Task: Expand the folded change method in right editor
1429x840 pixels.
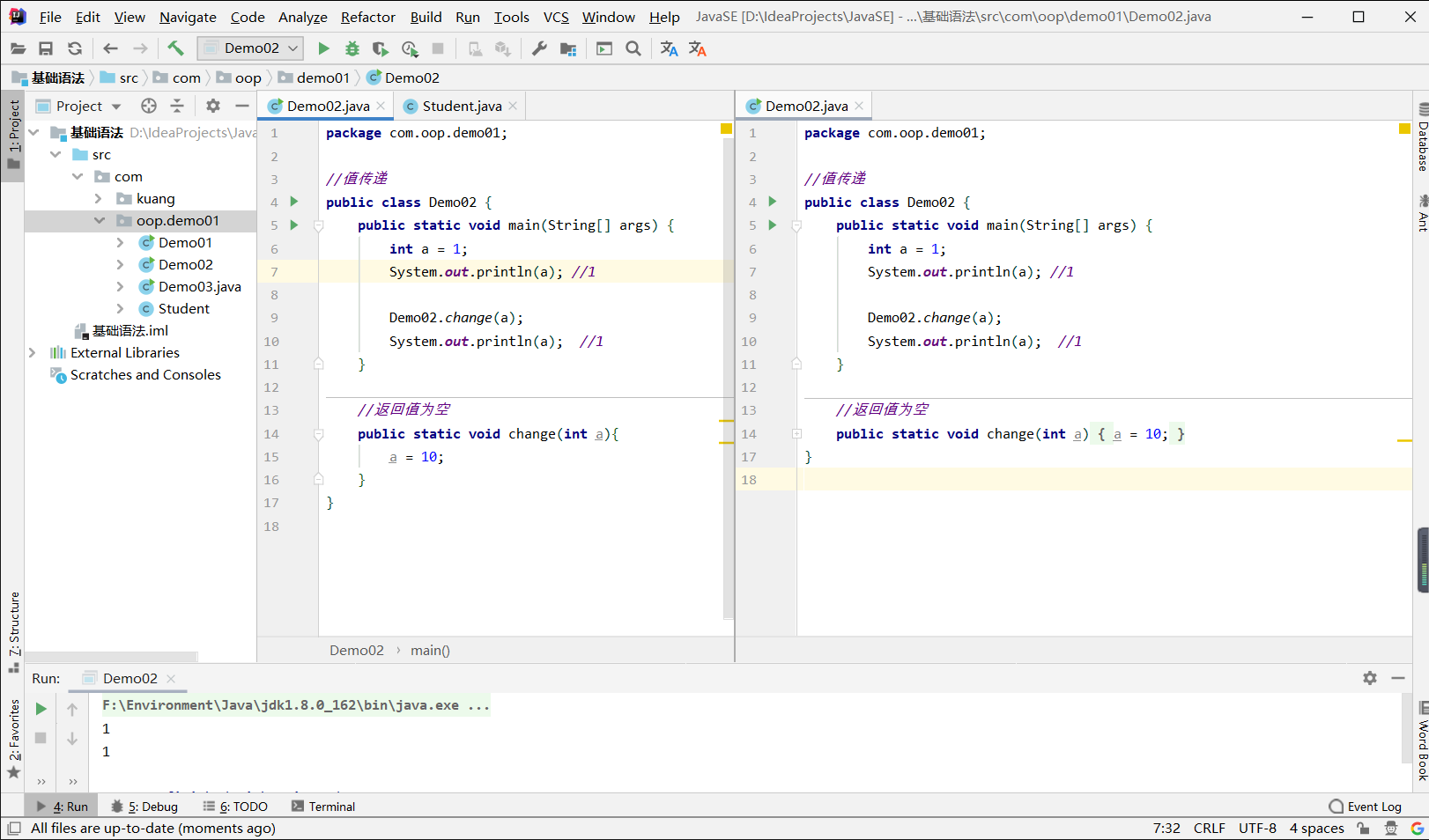Action: pos(796,434)
